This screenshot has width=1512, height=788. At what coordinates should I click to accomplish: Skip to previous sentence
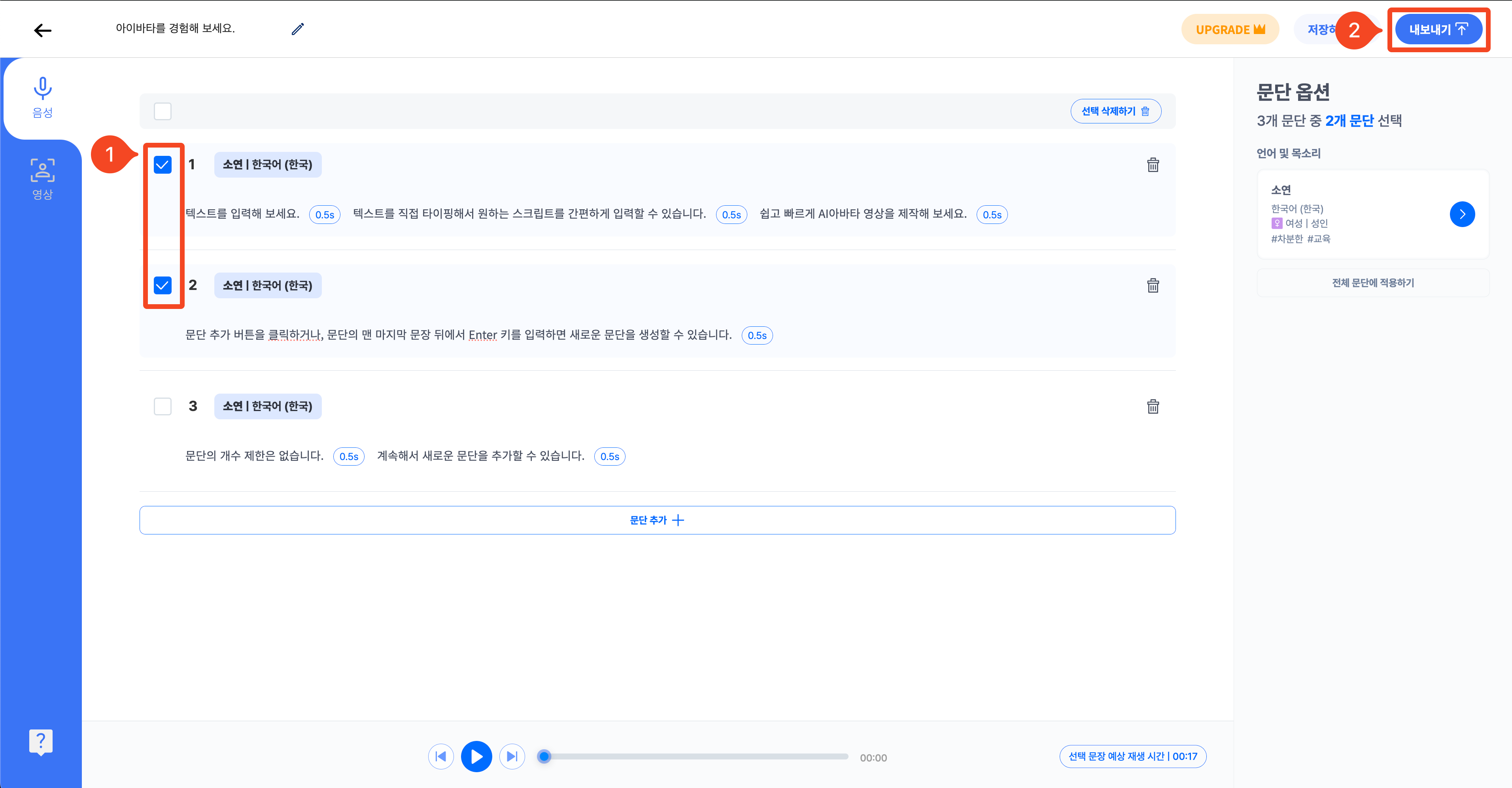pos(441,756)
